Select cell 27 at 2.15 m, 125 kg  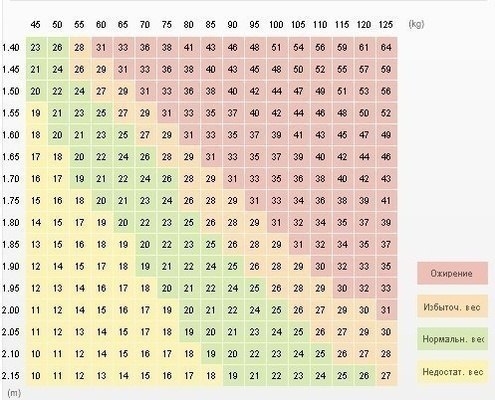tap(386, 376)
